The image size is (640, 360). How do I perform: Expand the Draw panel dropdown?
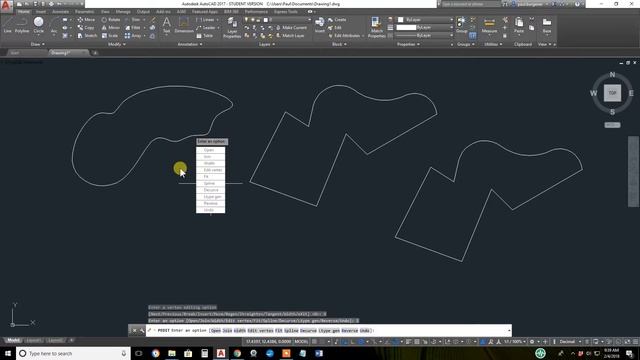38,44
